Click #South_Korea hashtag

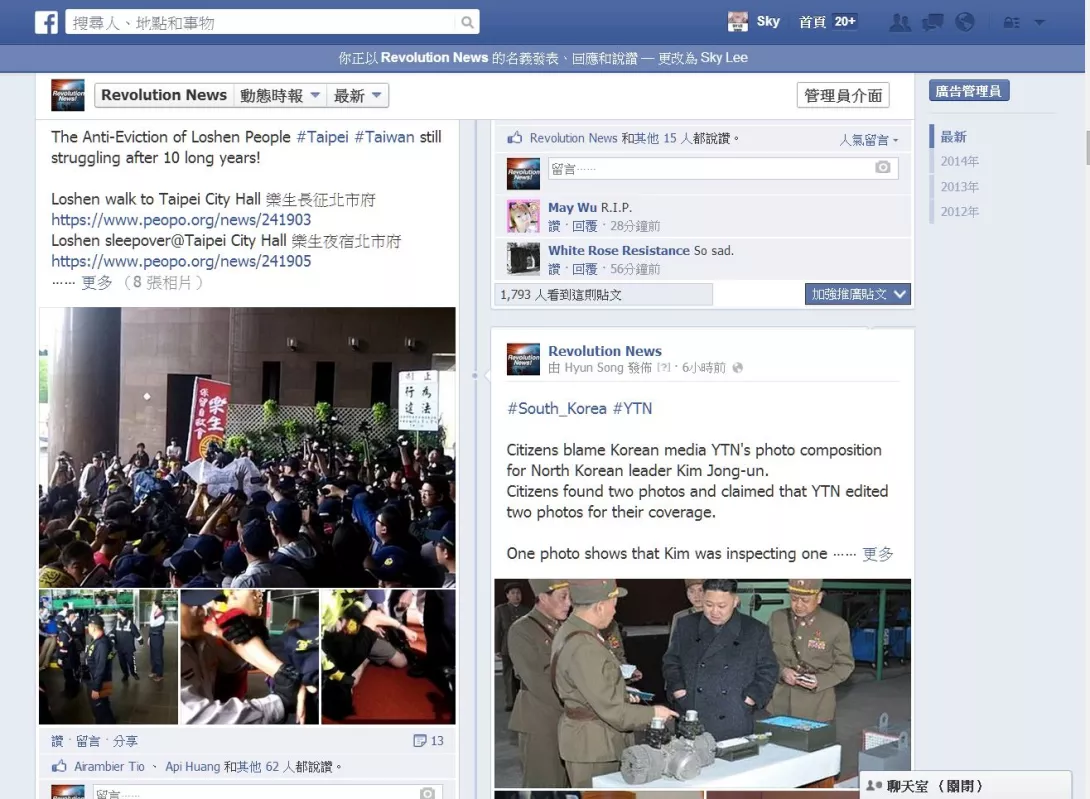[x=557, y=408]
